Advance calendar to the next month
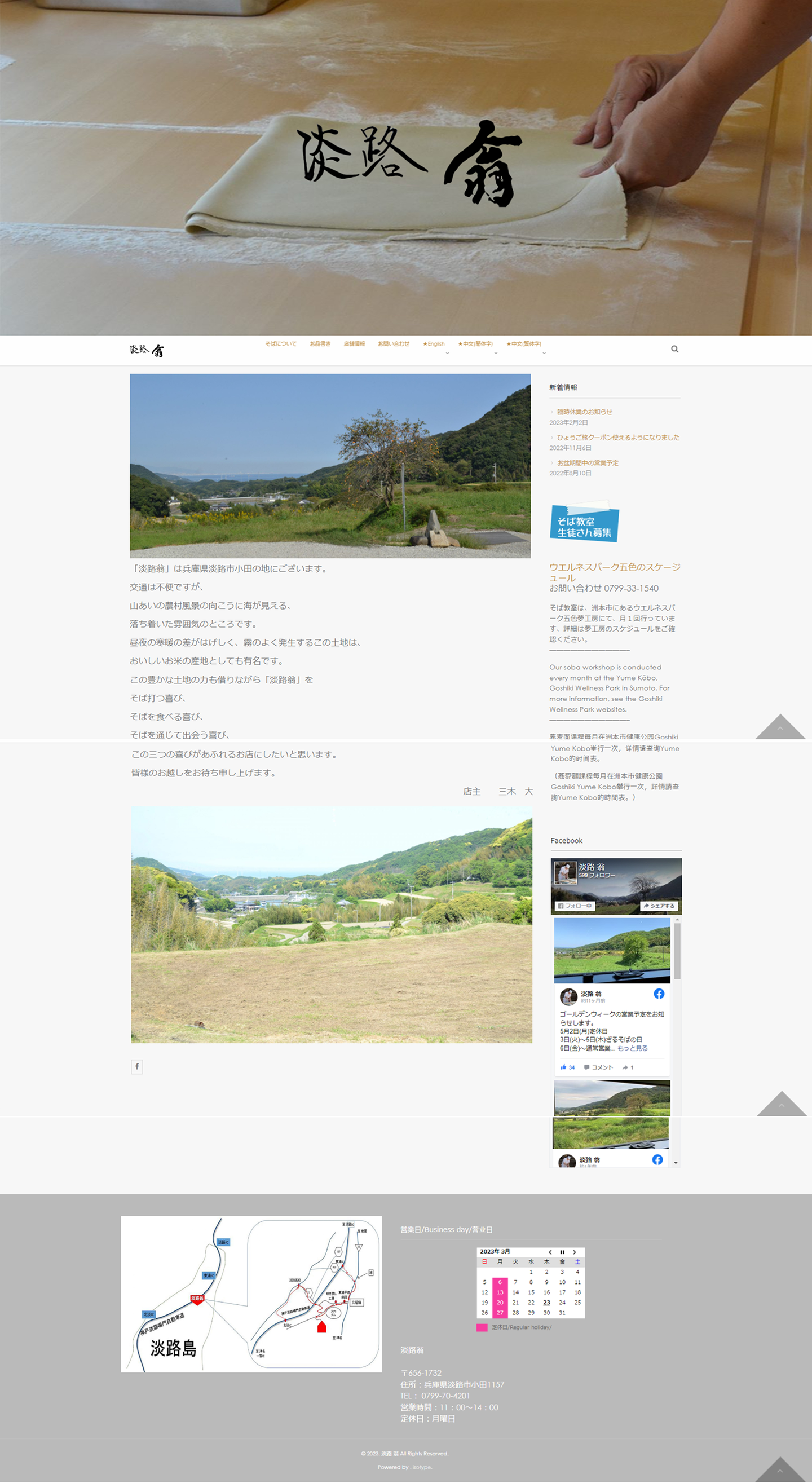 click(574, 1252)
